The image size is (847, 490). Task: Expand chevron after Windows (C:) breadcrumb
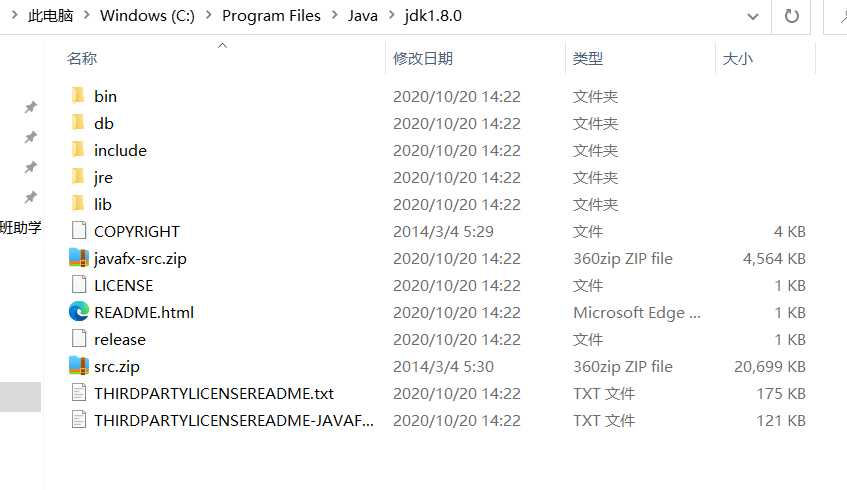coord(209,16)
